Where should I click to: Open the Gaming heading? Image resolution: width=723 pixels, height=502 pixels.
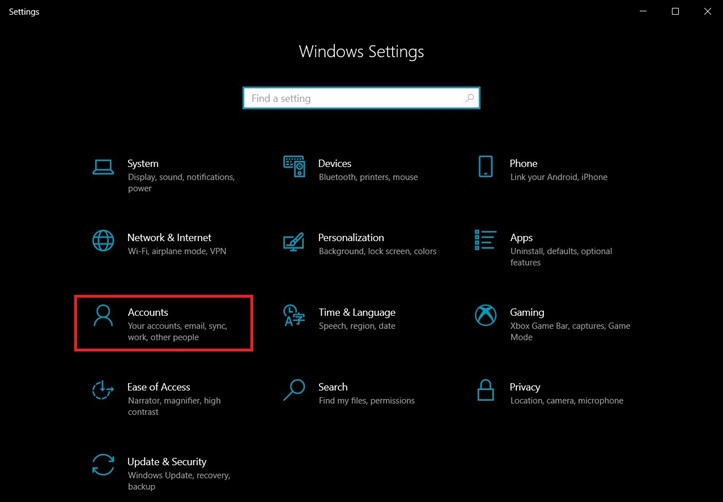[x=527, y=313]
